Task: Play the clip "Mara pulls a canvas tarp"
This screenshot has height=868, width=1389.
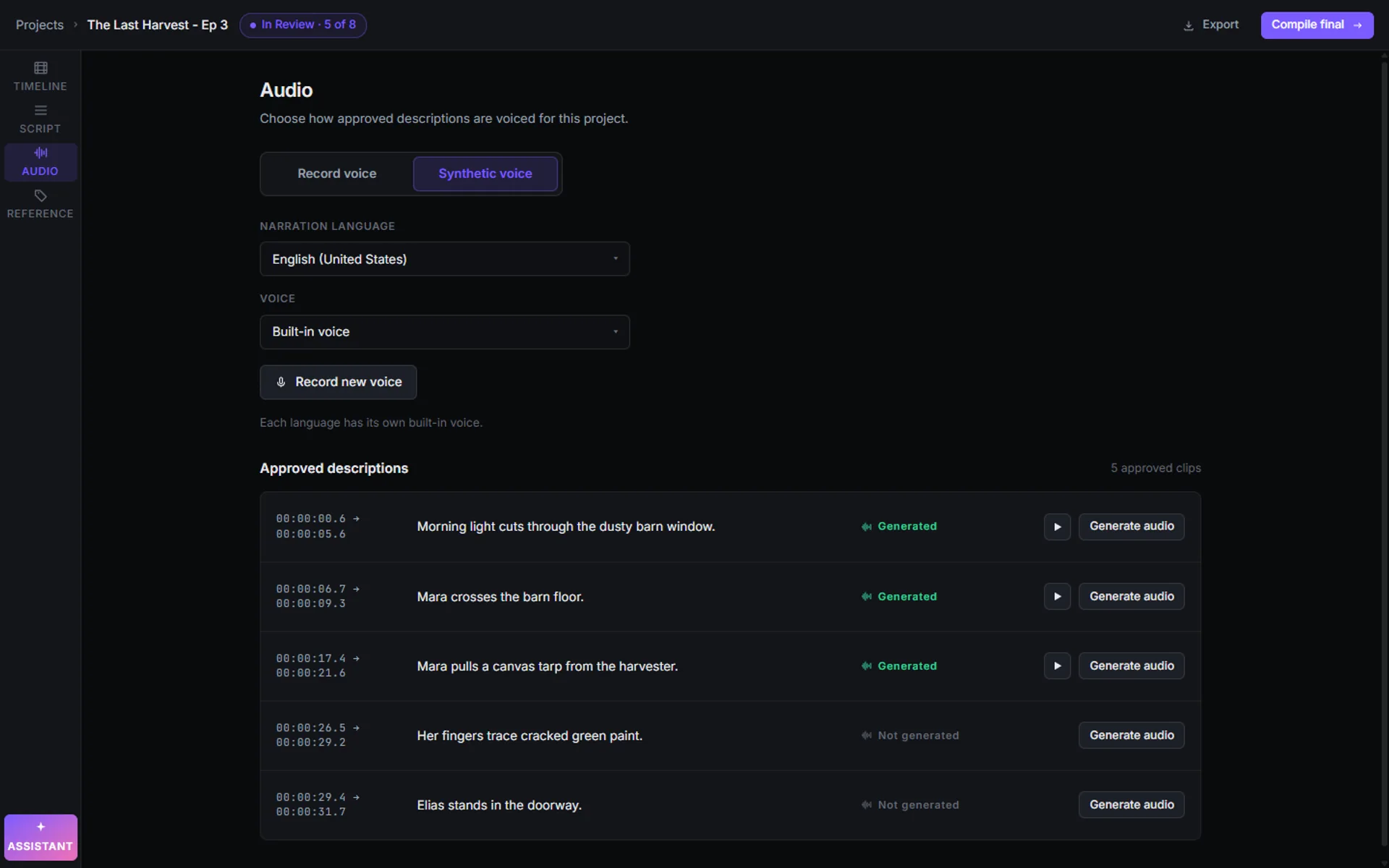Action: 1057,666
